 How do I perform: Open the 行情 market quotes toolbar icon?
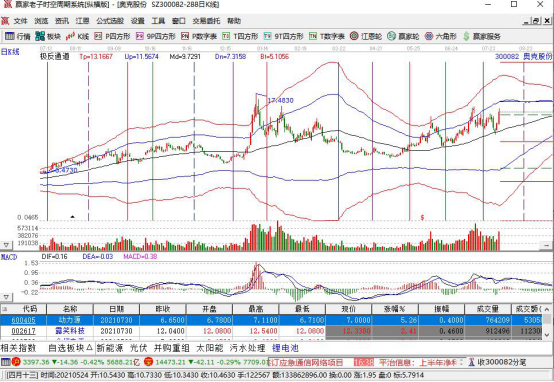(x=18, y=36)
